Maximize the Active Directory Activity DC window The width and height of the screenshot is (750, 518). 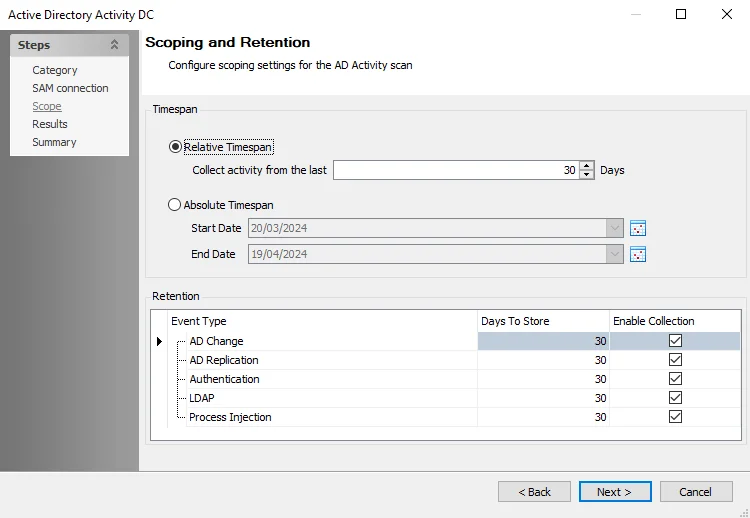pyautogui.click(x=681, y=14)
